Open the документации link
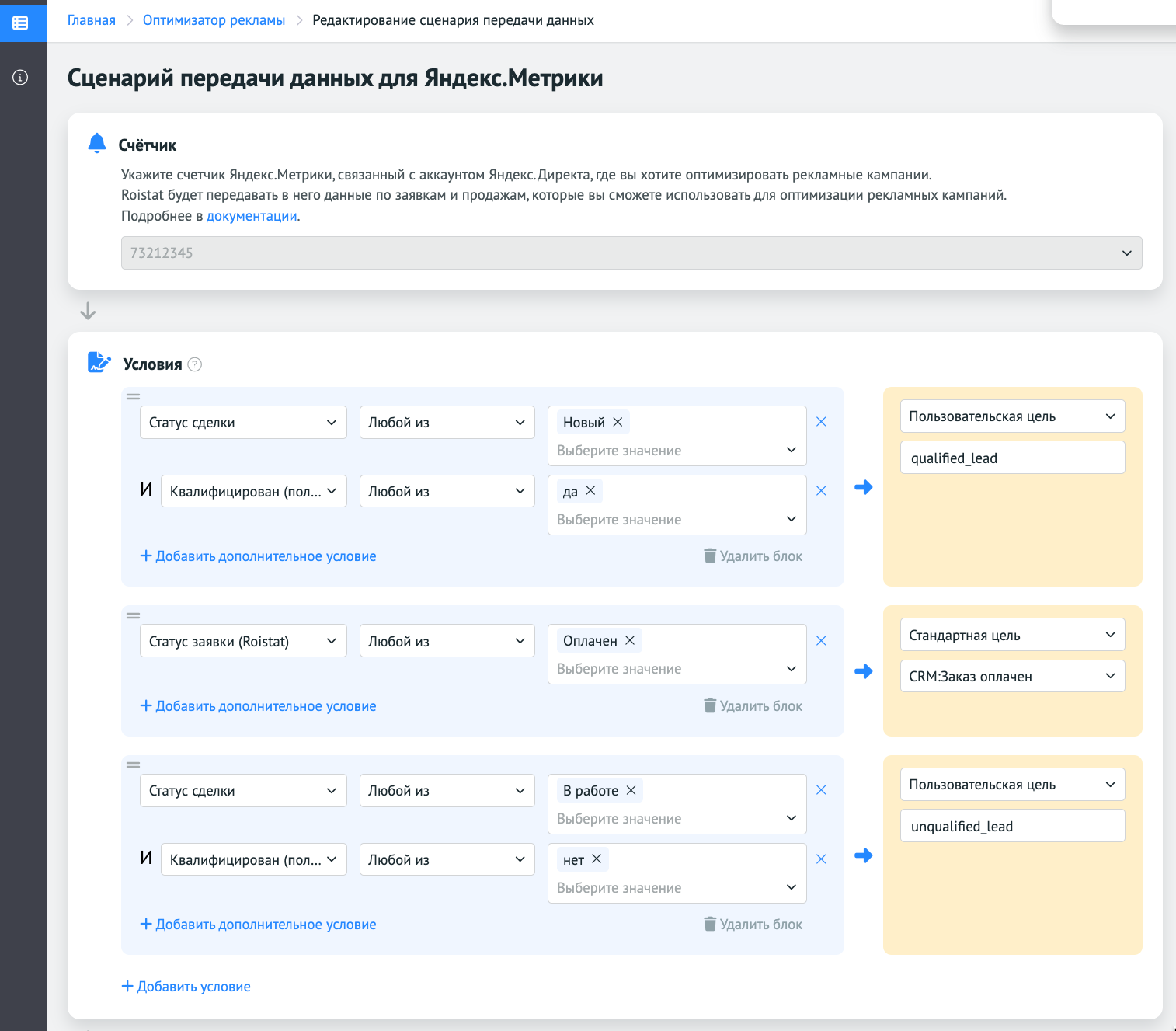The width and height of the screenshot is (1176, 1031). [x=252, y=216]
